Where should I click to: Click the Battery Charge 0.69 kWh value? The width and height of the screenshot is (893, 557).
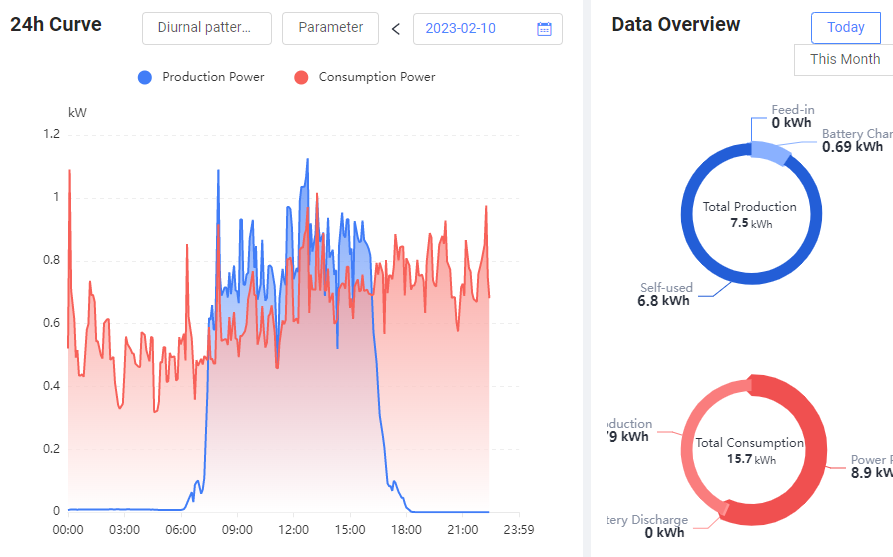[853, 147]
